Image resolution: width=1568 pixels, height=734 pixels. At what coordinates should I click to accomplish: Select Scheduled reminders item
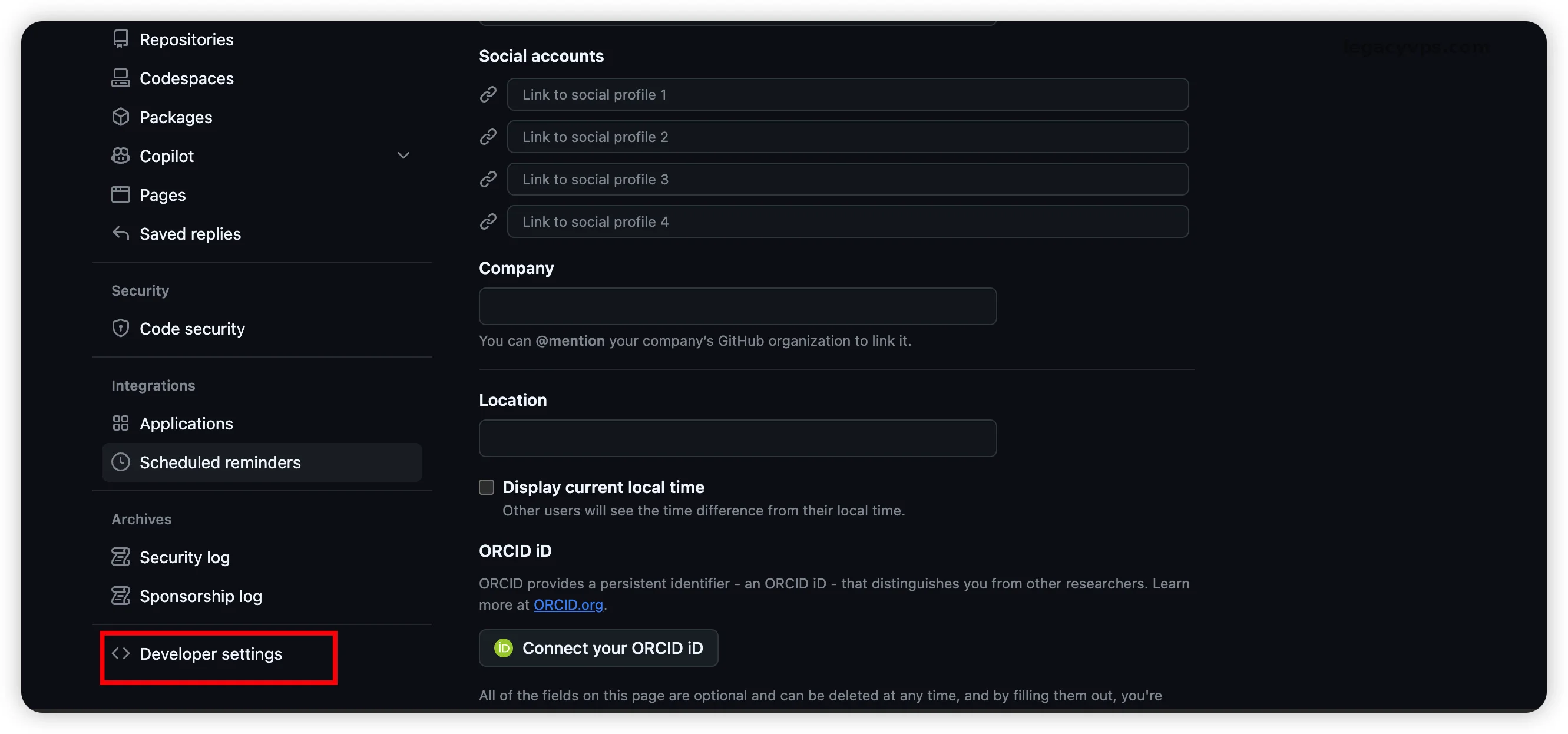[x=262, y=462]
